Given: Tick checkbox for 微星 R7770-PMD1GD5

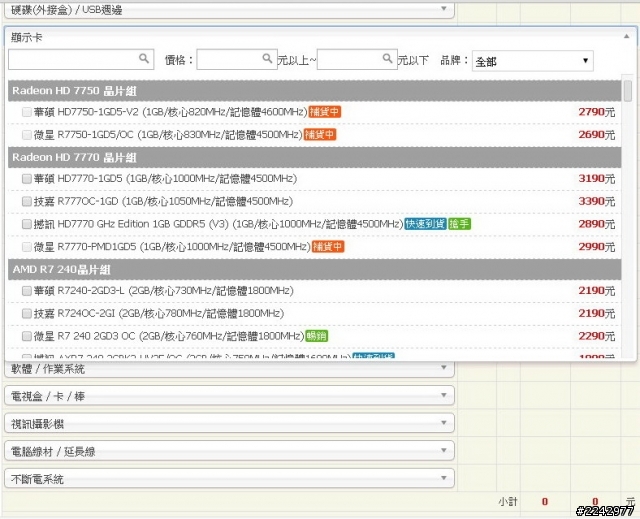Looking at the screenshot, I should 27,246.
